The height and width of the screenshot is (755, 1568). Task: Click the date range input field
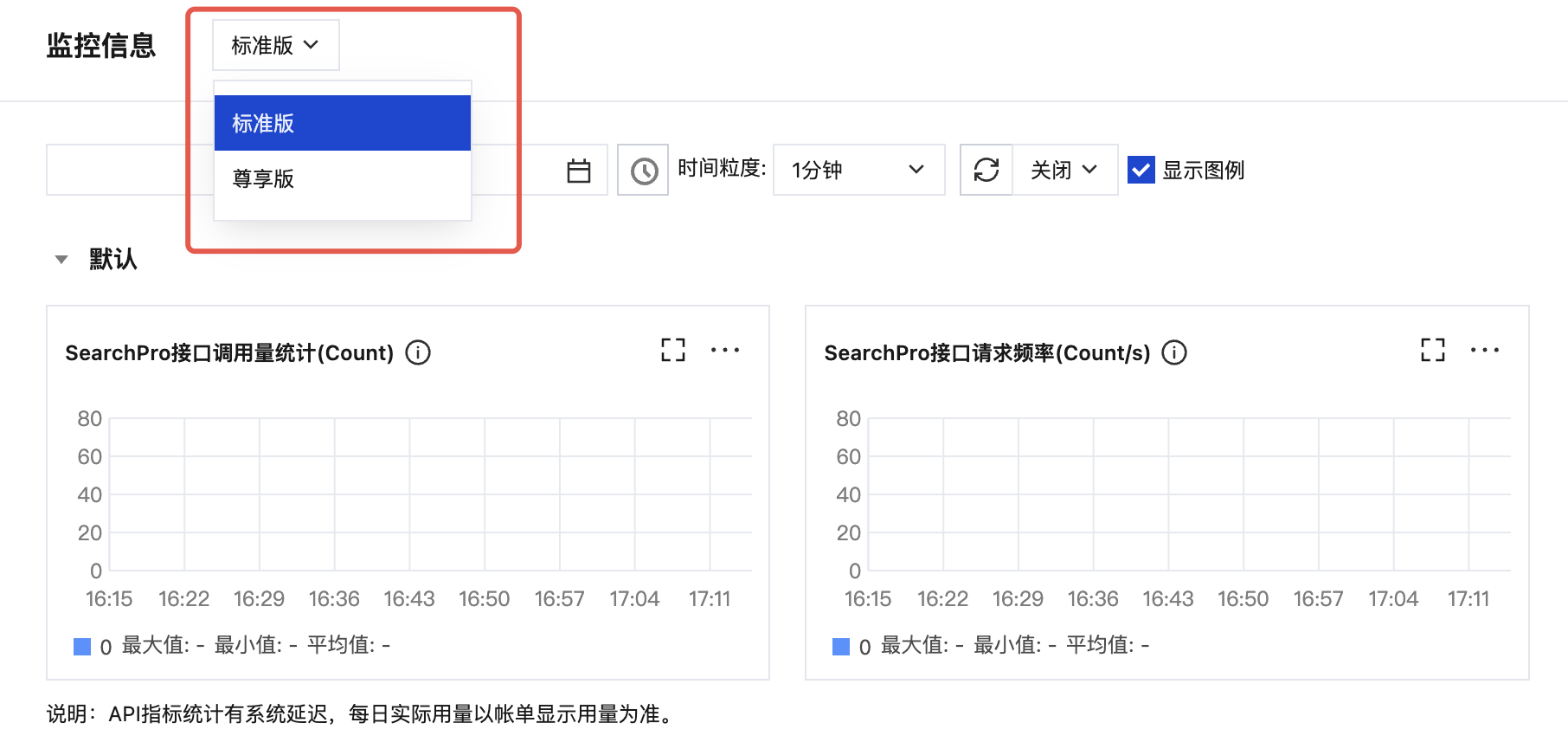click(327, 170)
